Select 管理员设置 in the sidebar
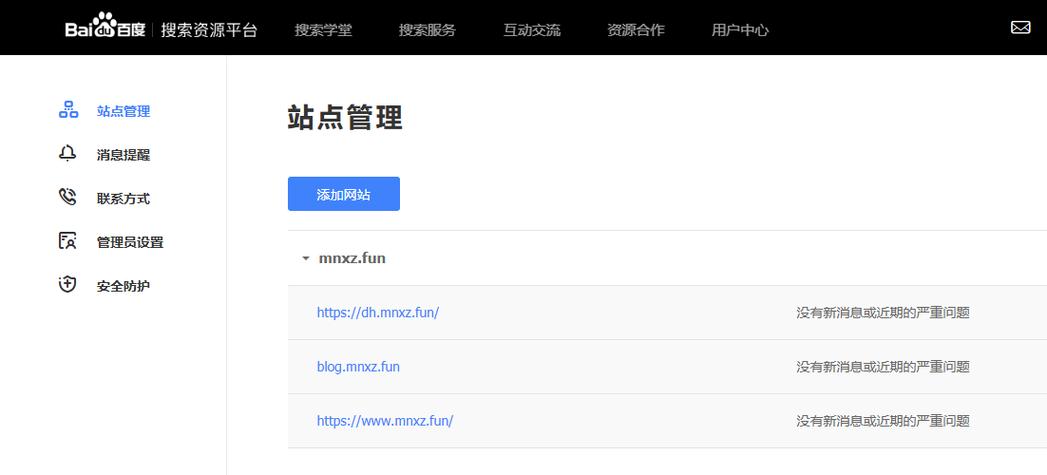 (x=130, y=243)
